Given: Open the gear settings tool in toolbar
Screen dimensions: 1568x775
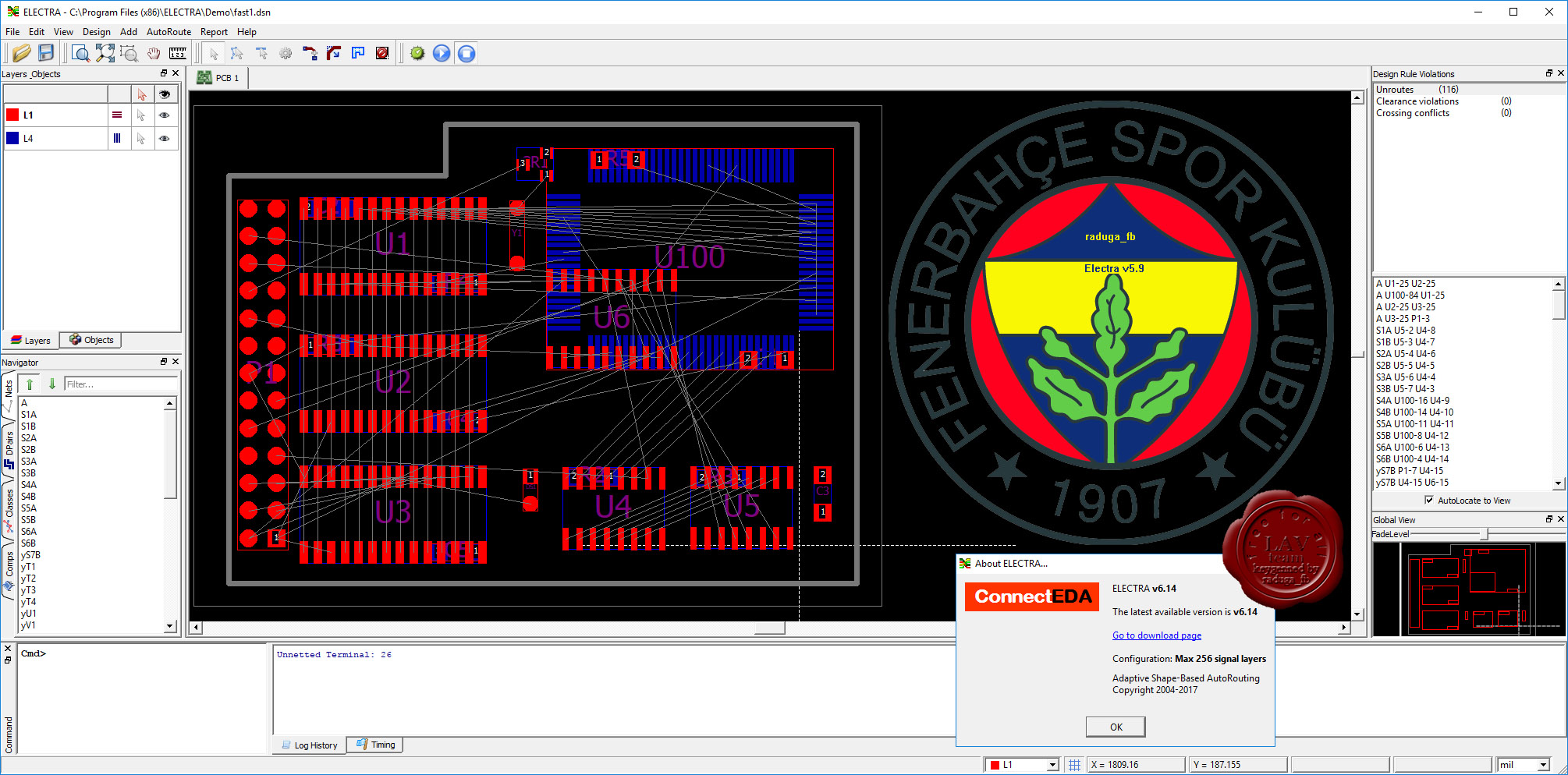Looking at the screenshot, I should point(286,53).
